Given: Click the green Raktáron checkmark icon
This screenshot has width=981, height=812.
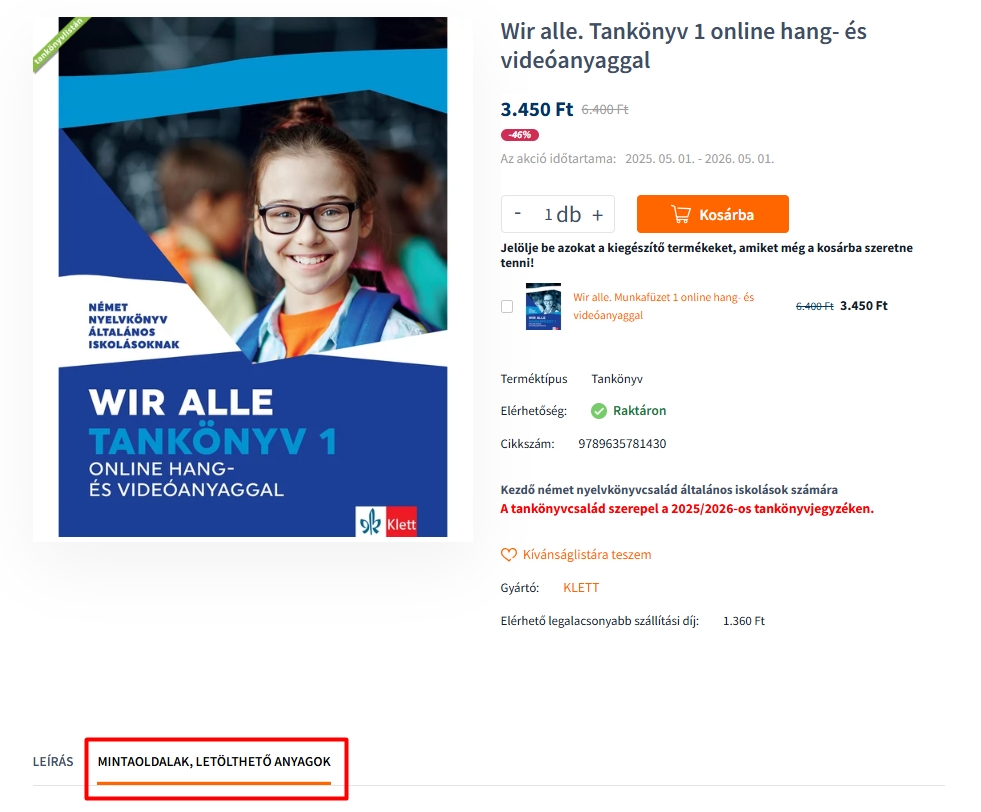Looking at the screenshot, I should pos(599,411).
